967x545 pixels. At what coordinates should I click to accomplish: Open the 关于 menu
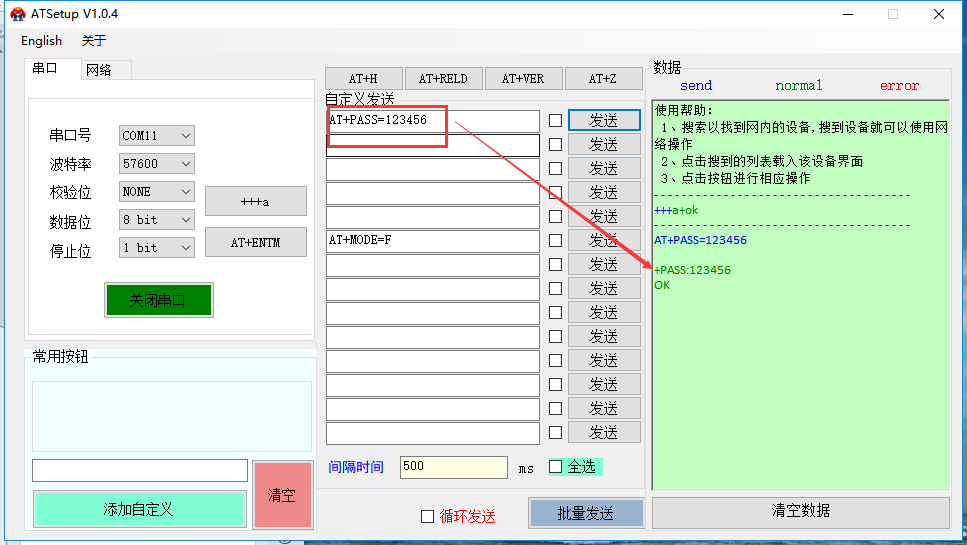[x=93, y=41]
